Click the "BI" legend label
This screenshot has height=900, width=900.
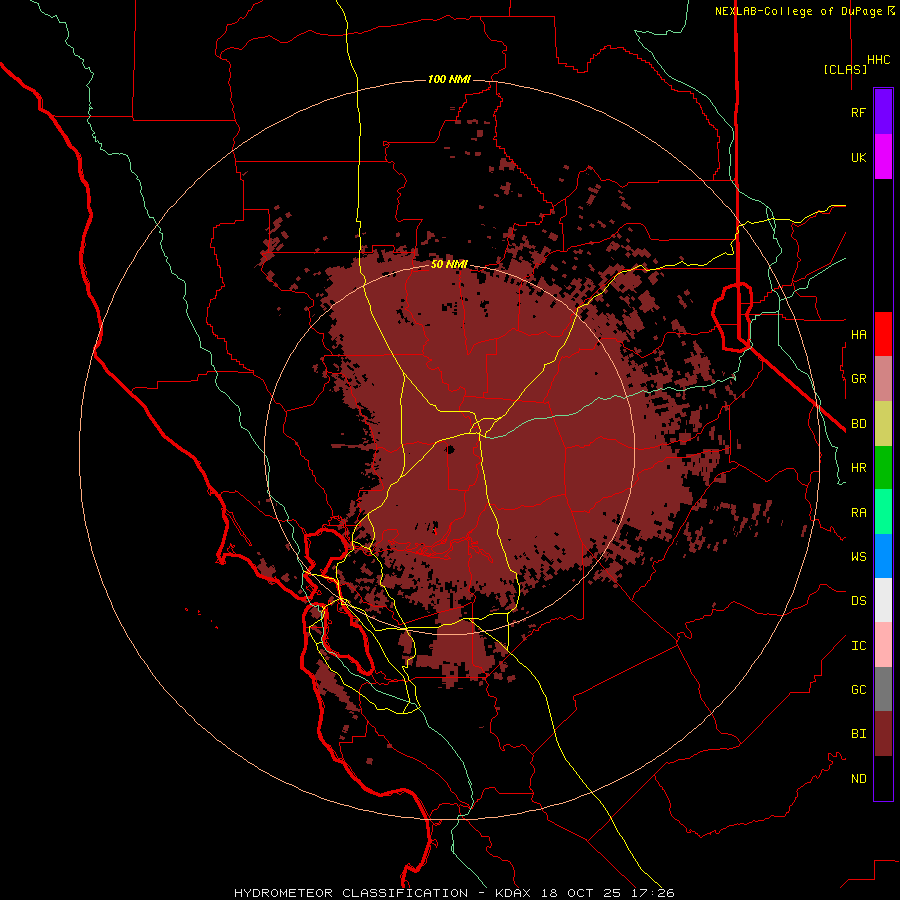coord(858,734)
